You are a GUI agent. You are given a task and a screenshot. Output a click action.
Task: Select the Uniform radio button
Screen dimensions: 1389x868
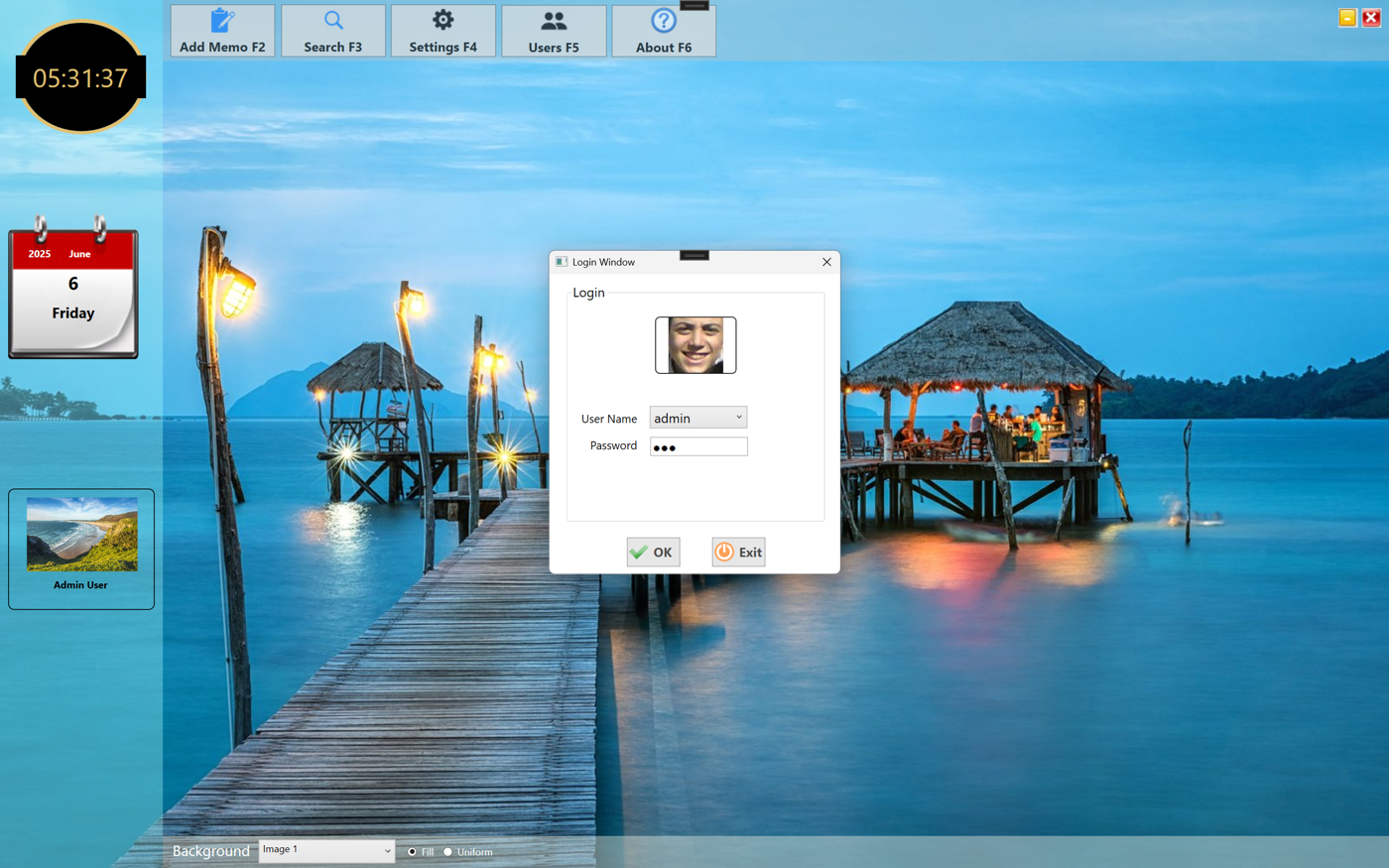point(448,852)
